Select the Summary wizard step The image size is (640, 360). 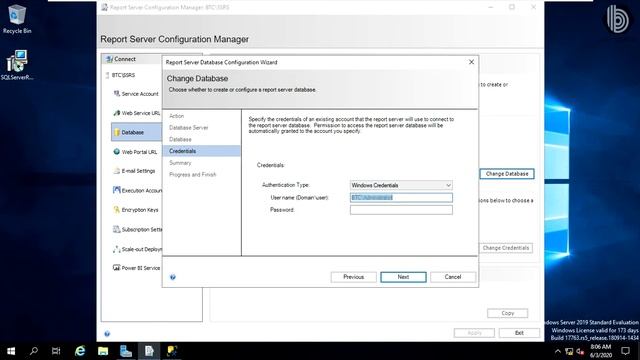pos(180,163)
